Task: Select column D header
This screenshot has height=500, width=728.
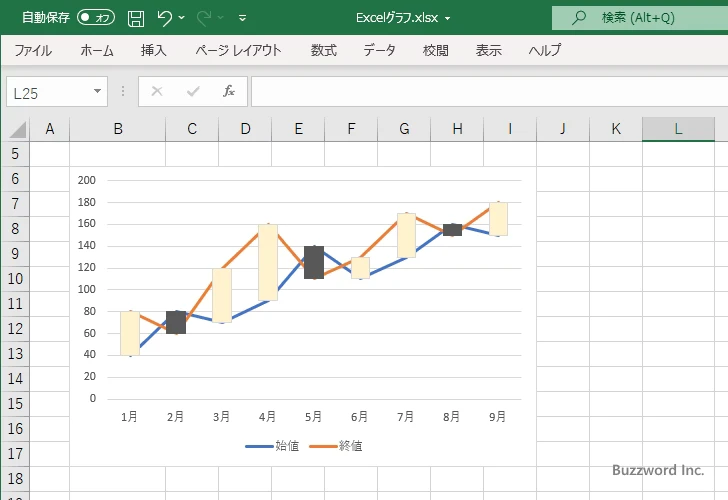Action: [x=245, y=129]
